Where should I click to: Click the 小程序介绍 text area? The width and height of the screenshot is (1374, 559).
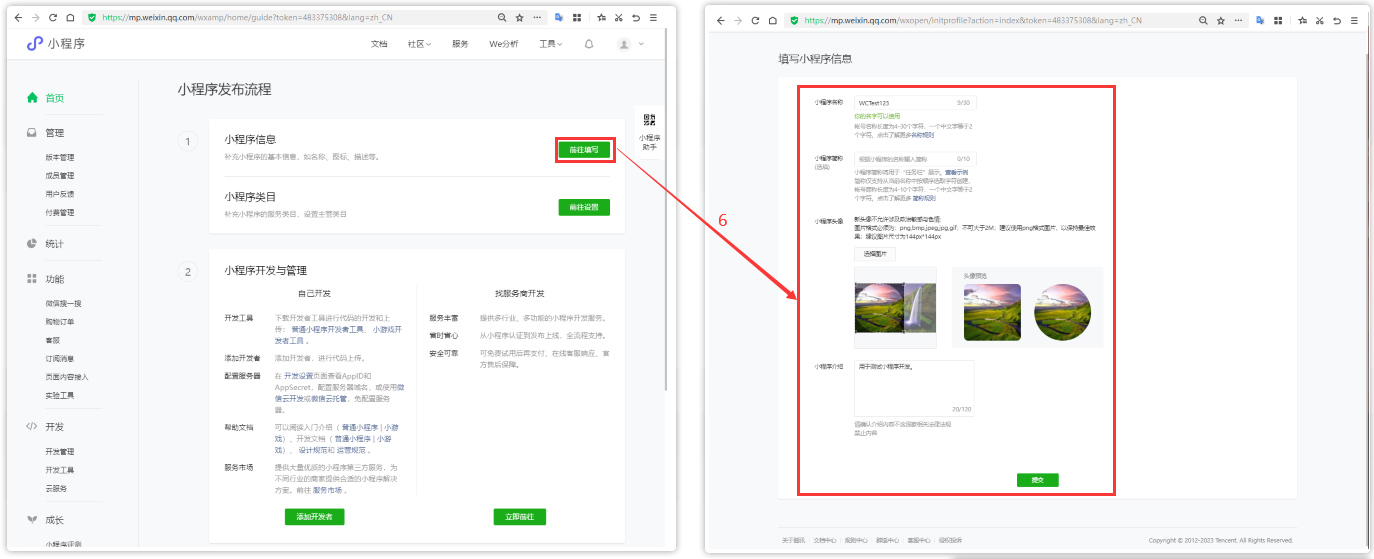point(914,388)
